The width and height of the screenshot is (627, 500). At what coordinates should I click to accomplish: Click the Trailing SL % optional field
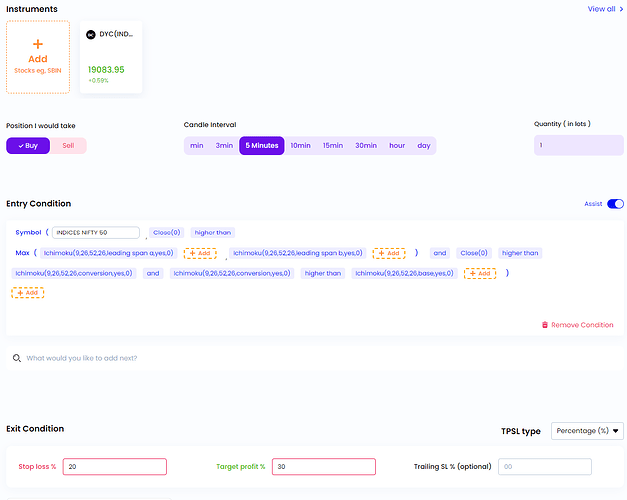coord(545,467)
